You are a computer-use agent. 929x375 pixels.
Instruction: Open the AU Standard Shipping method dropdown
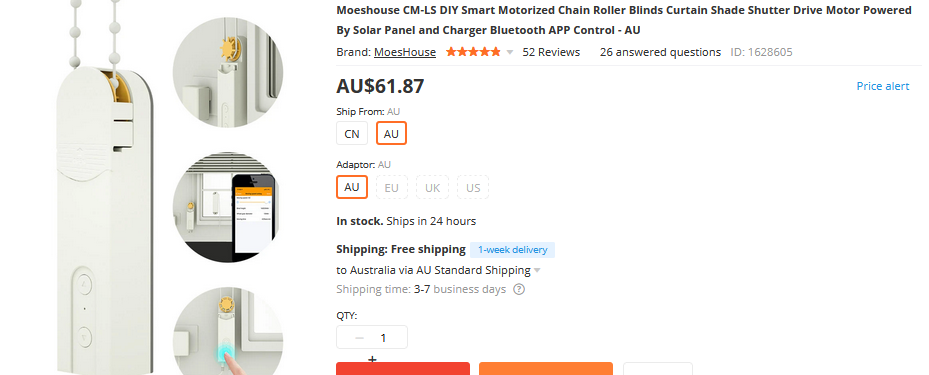[x=438, y=270]
